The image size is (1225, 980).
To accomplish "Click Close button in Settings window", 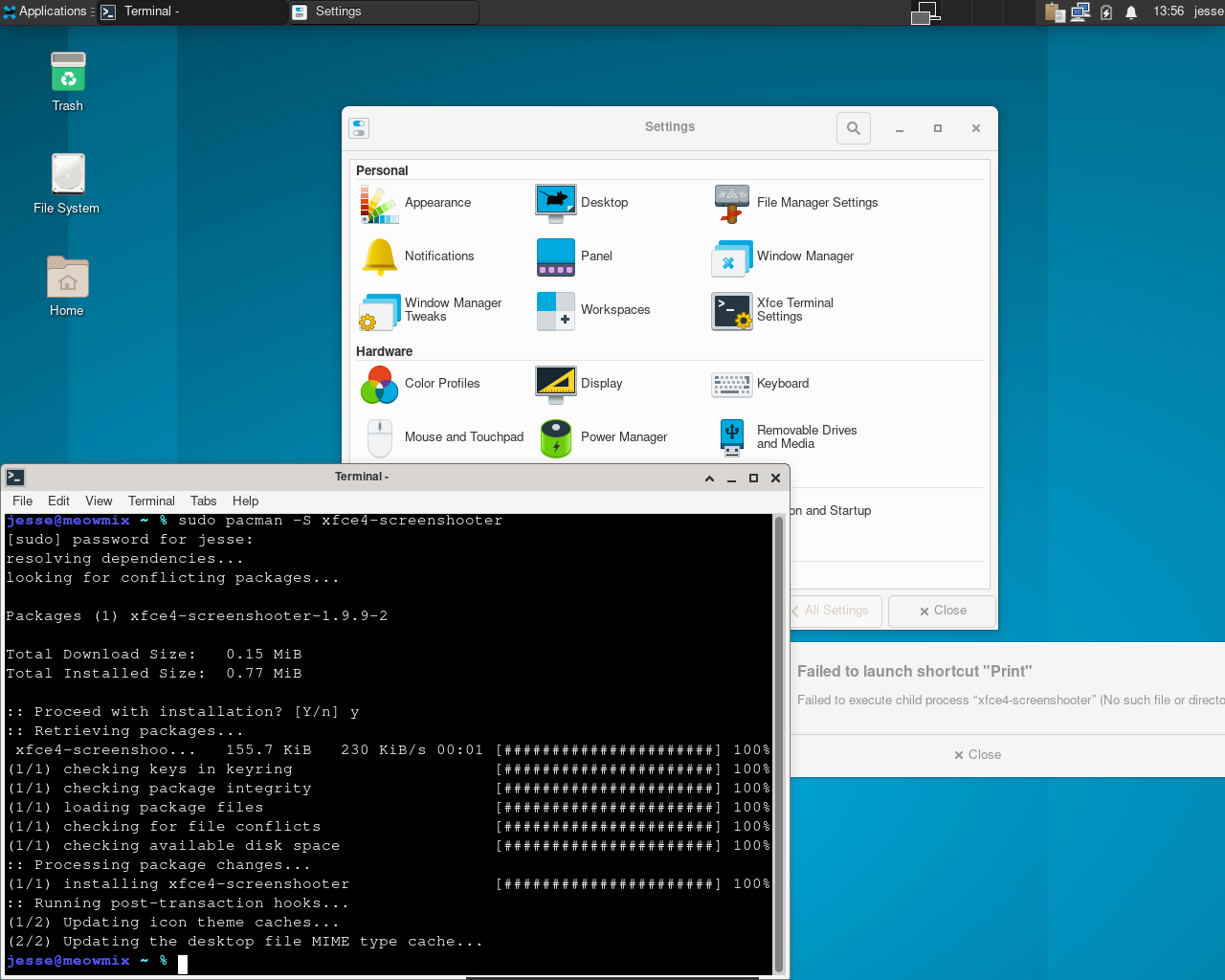I will click(x=943, y=611).
